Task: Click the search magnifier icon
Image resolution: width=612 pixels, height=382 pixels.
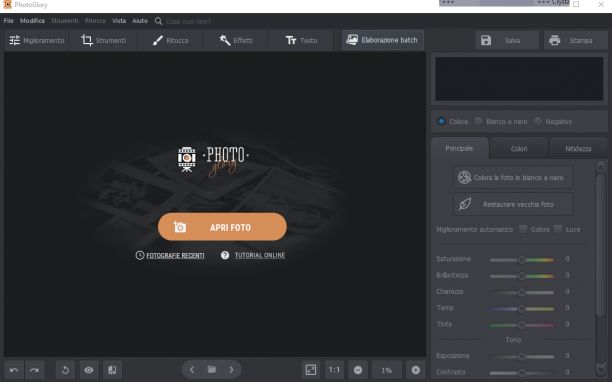Action: pos(158,21)
